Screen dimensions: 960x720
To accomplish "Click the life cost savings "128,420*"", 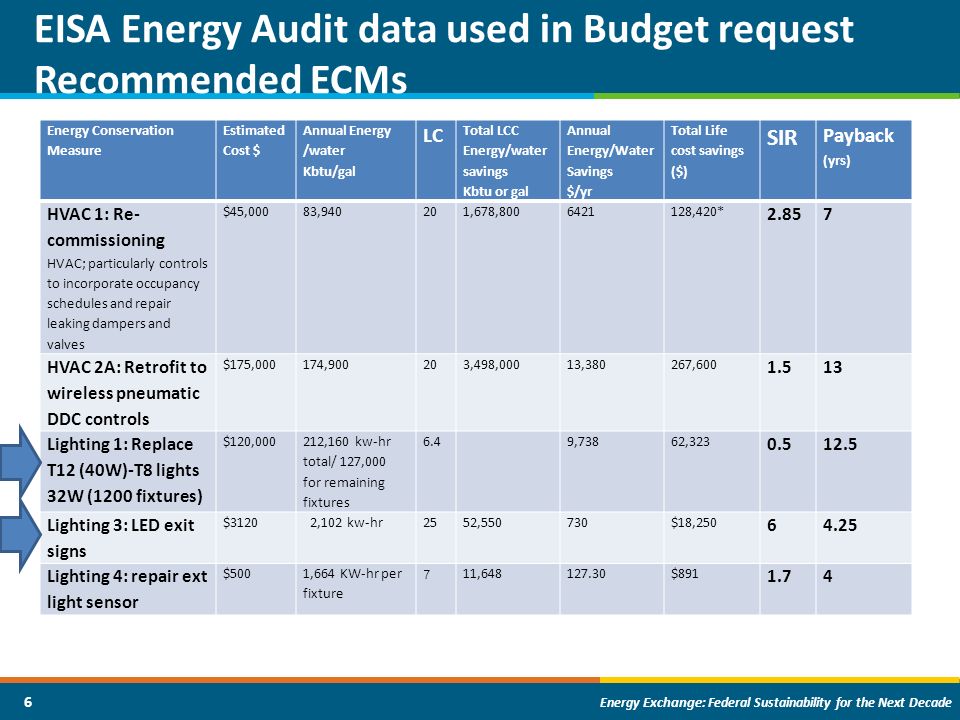I will pos(697,212).
